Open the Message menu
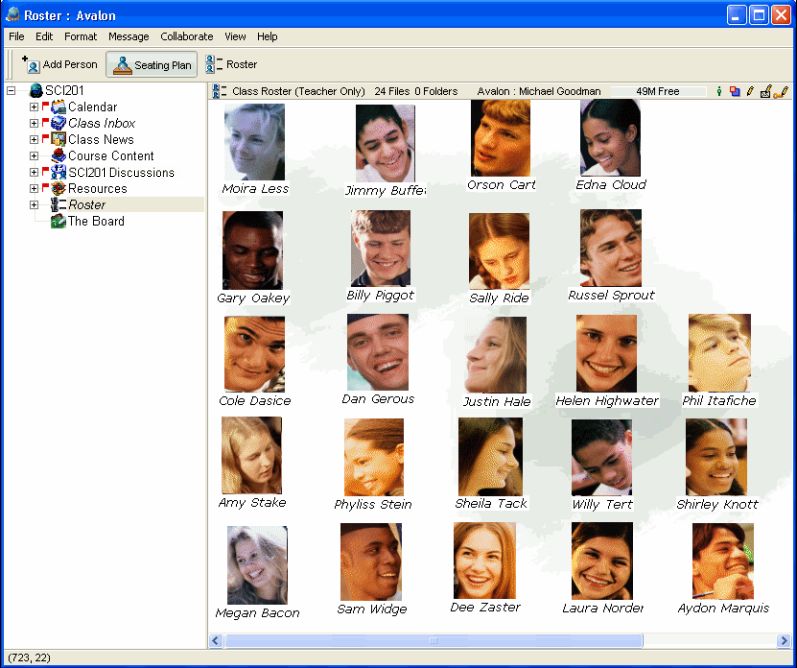The image size is (797, 668). [128, 37]
